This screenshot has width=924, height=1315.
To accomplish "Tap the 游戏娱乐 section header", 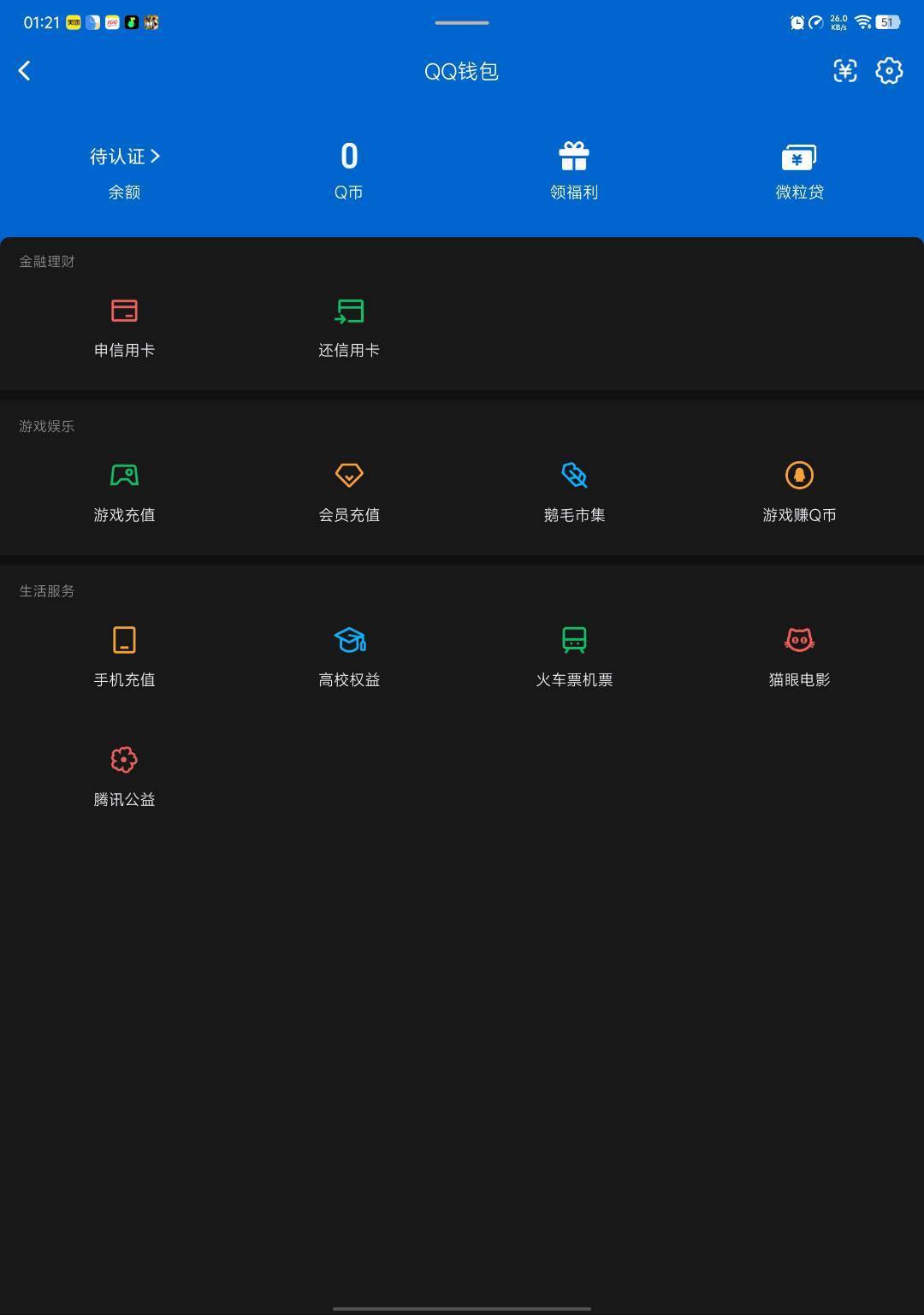I will tap(47, 426).
